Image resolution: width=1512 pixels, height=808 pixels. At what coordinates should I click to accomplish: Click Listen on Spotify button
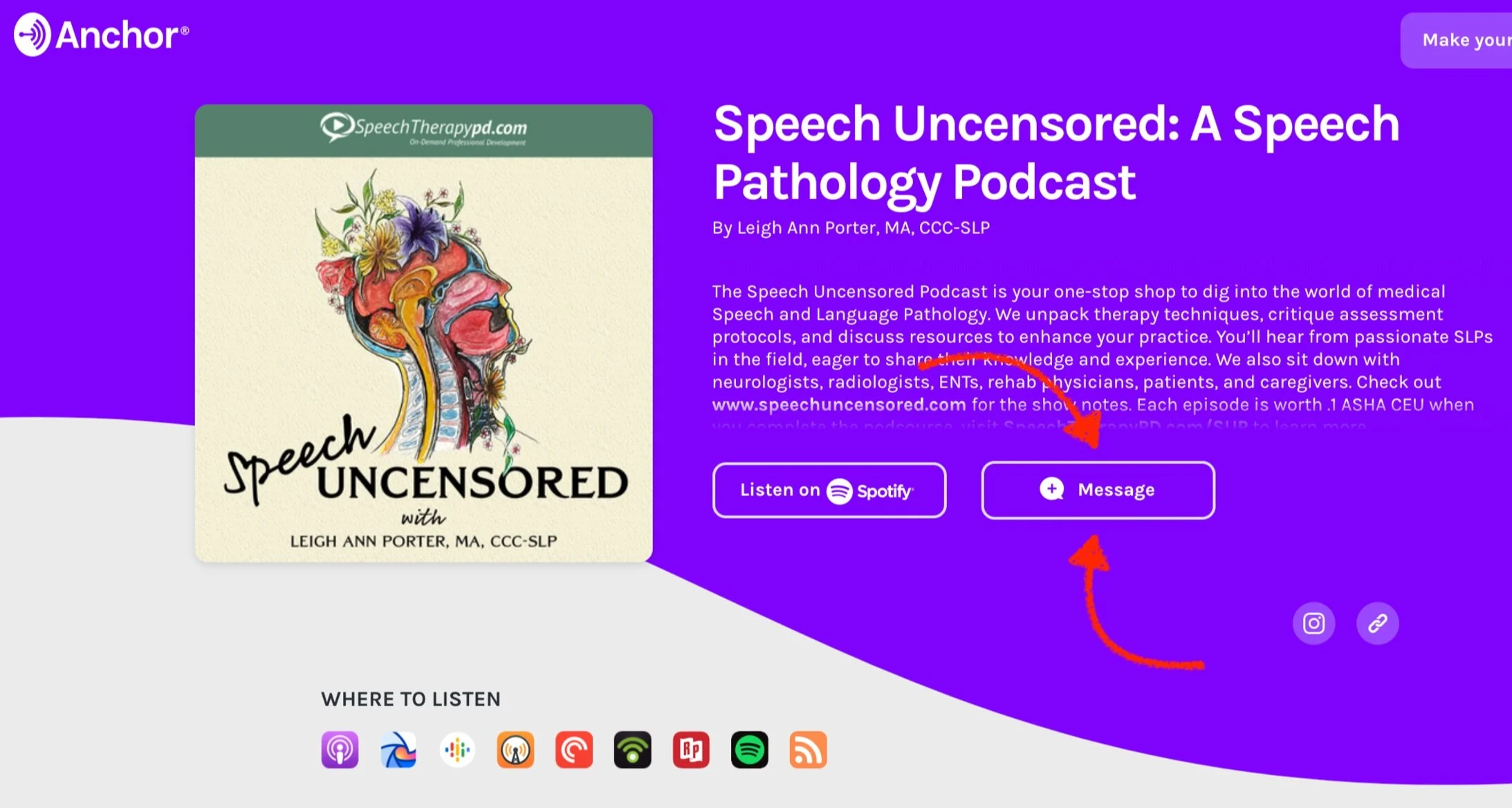coord(829,490)
